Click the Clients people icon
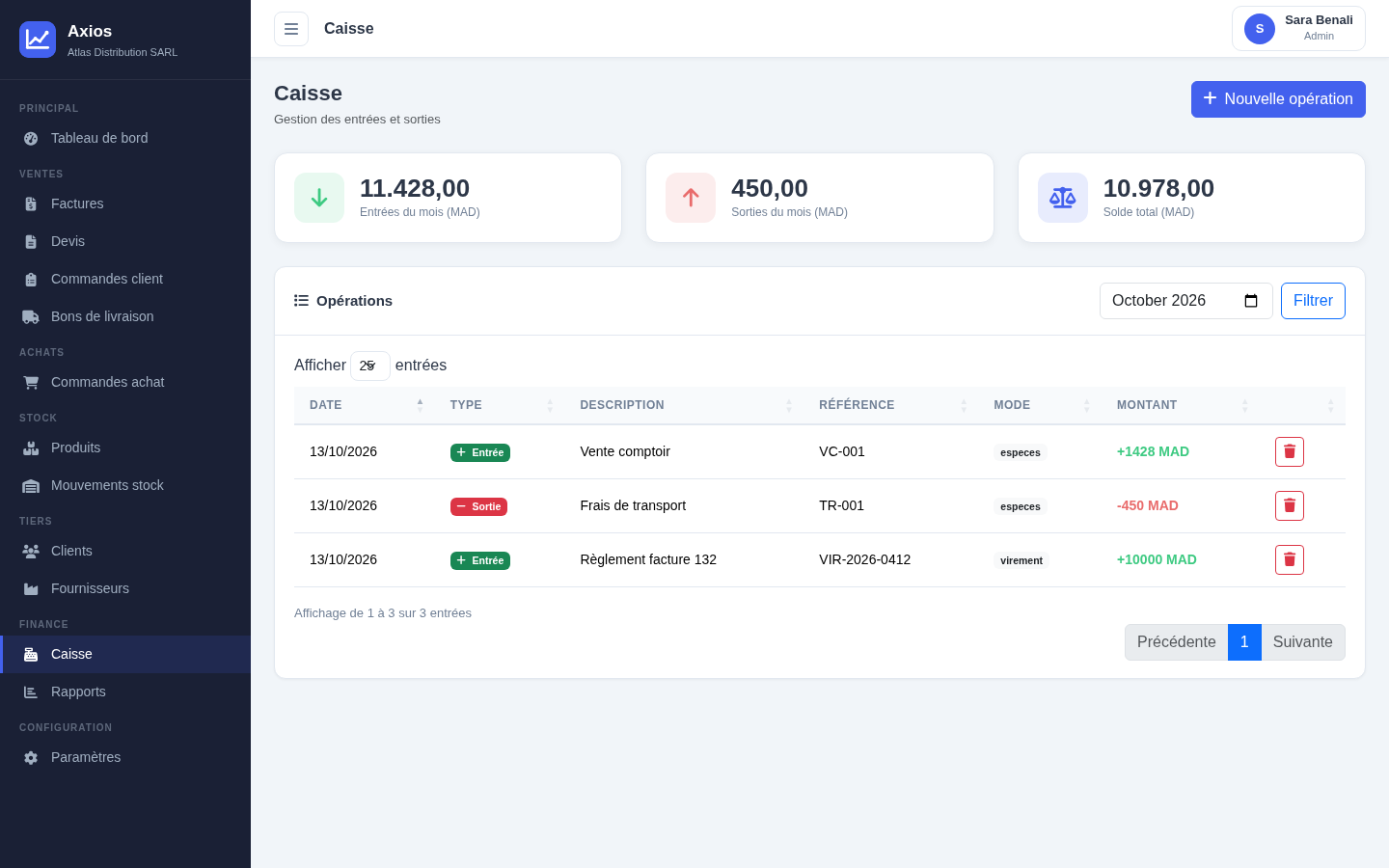Image resolution: width=1389 pixels, height=868 pixels. pos(31,551)
